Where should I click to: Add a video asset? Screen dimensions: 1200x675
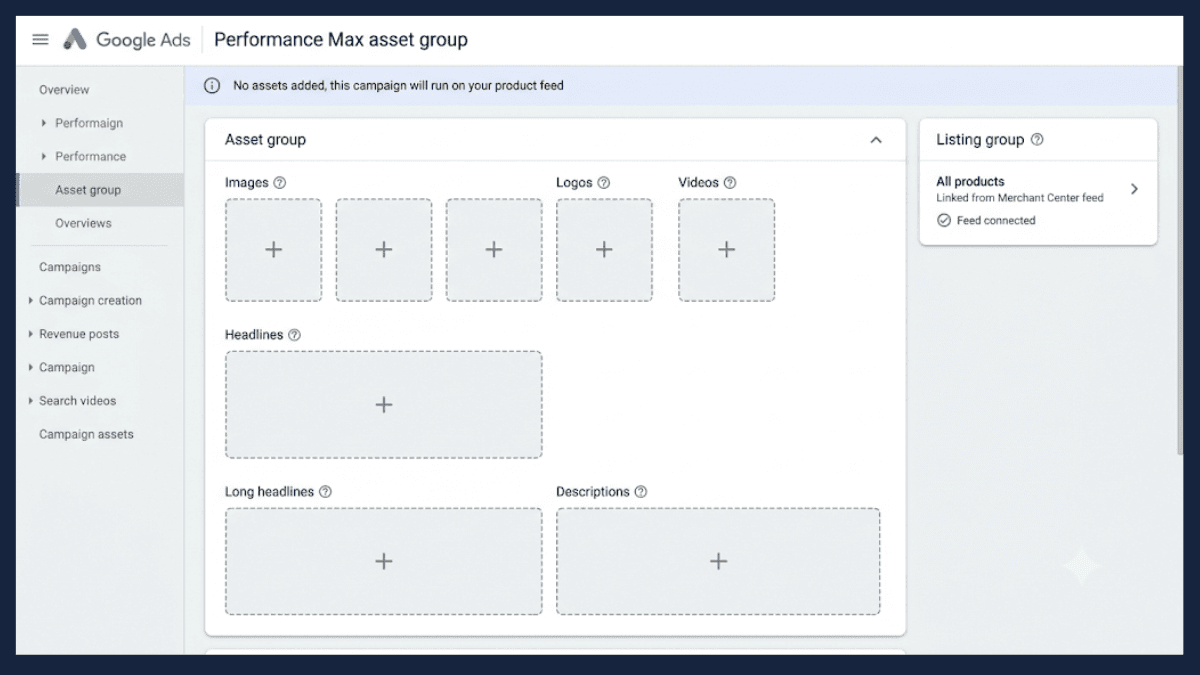(727, 250)
